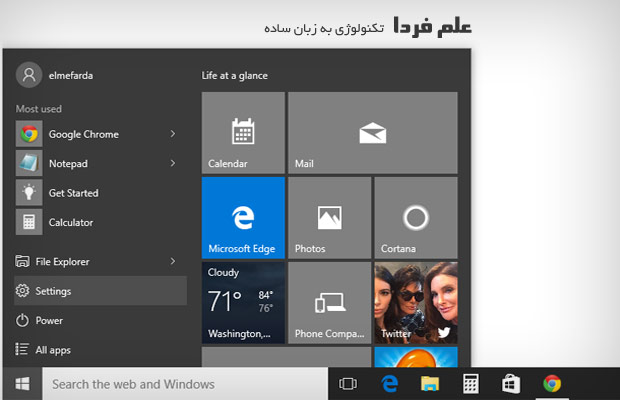
Task: Open the Phone Companion tile
Action: point(329,303)
